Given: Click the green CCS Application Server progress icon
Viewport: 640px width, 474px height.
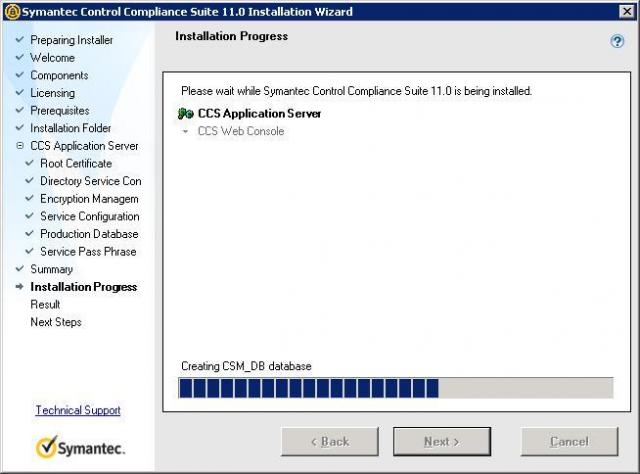Looking at the screenshot, I should click(186, 113).
